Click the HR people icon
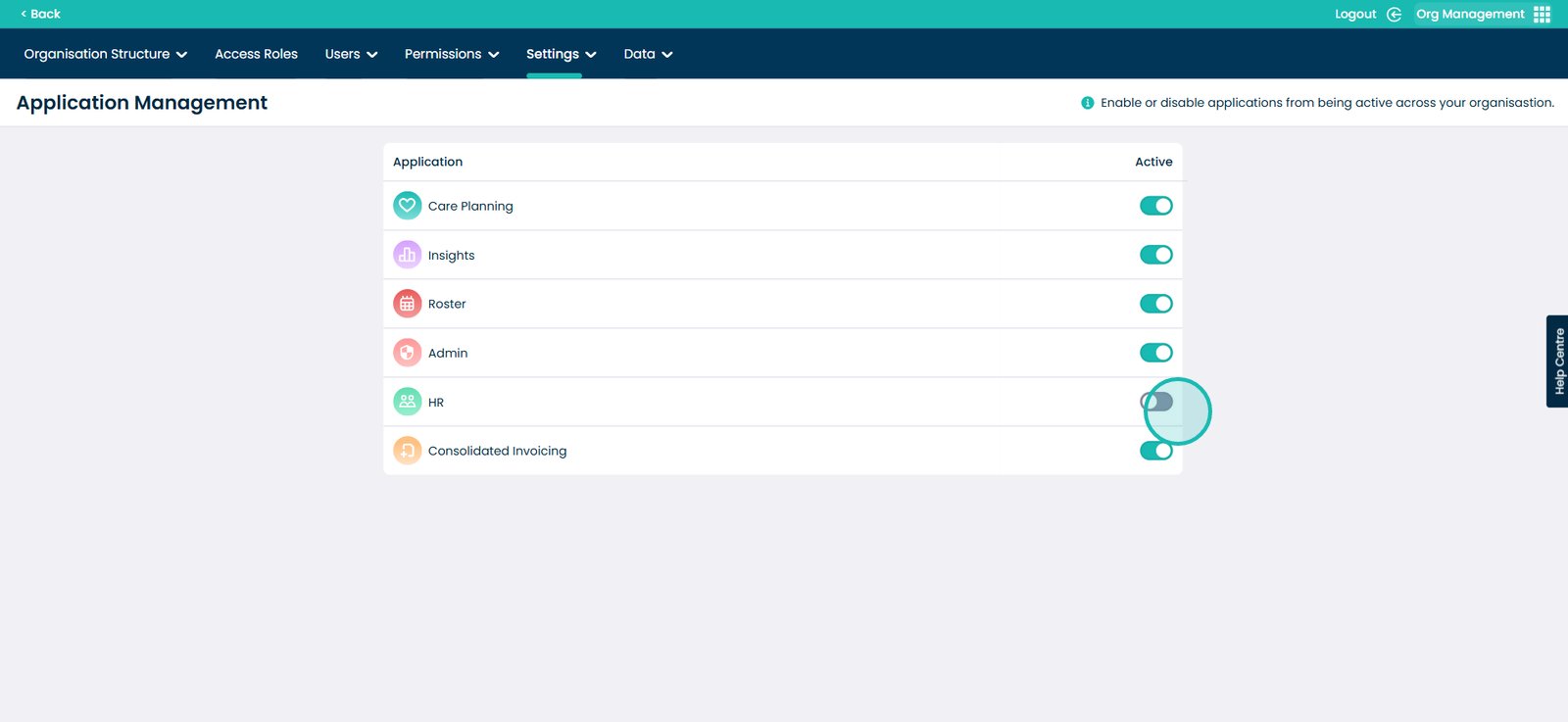The width and height of the screenshot is (1568, 722). coord(407,402)
